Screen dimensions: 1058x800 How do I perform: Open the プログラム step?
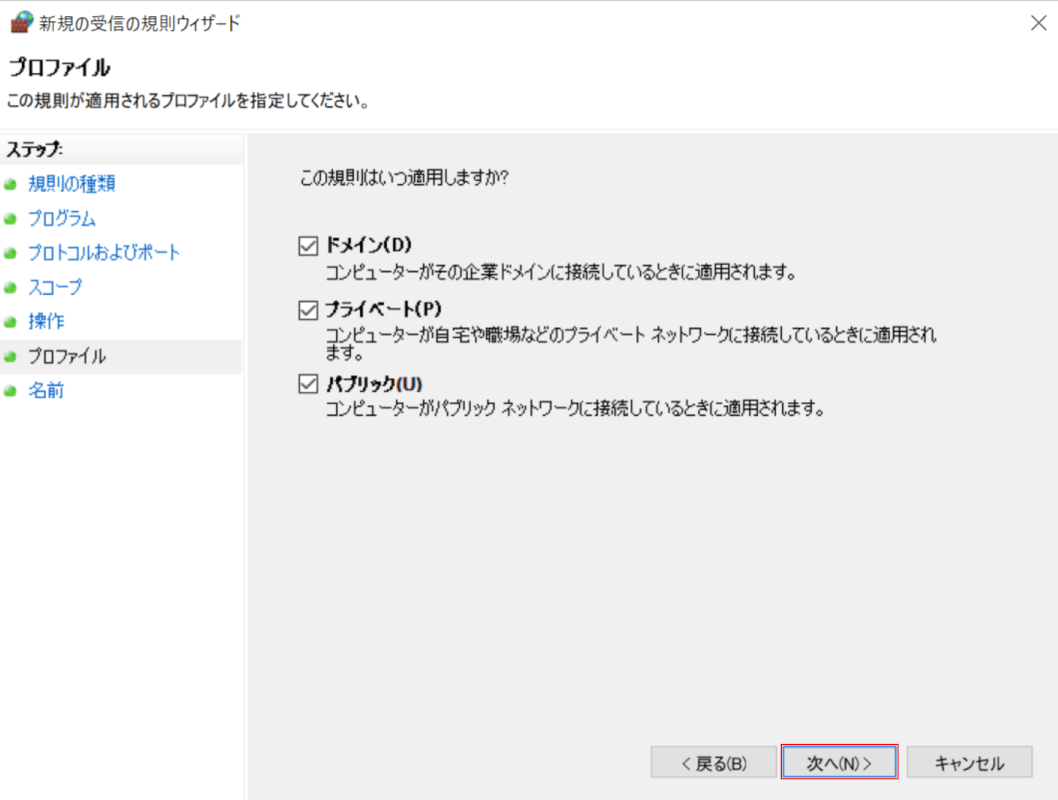click(62, 219)
